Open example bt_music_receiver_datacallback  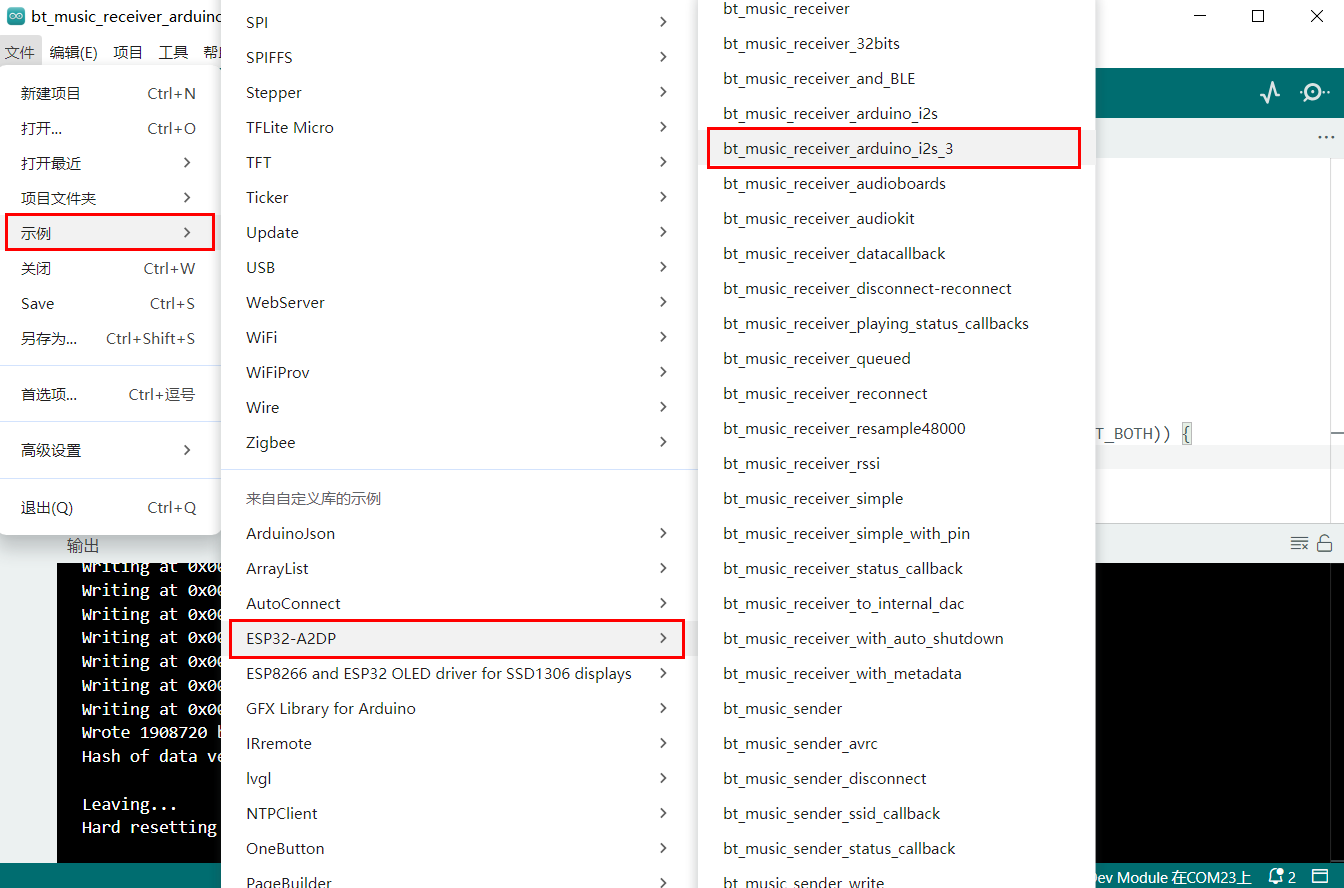coord(895,253)
